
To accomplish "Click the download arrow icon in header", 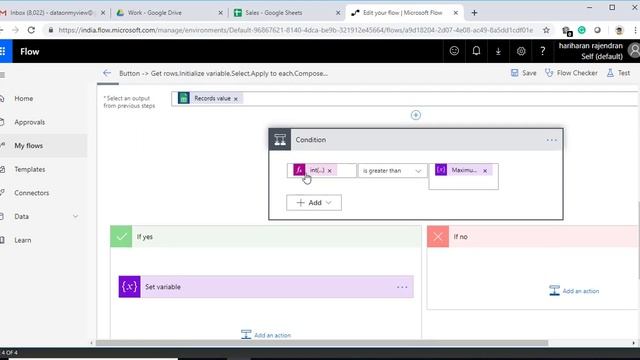I will coord(498,51).
